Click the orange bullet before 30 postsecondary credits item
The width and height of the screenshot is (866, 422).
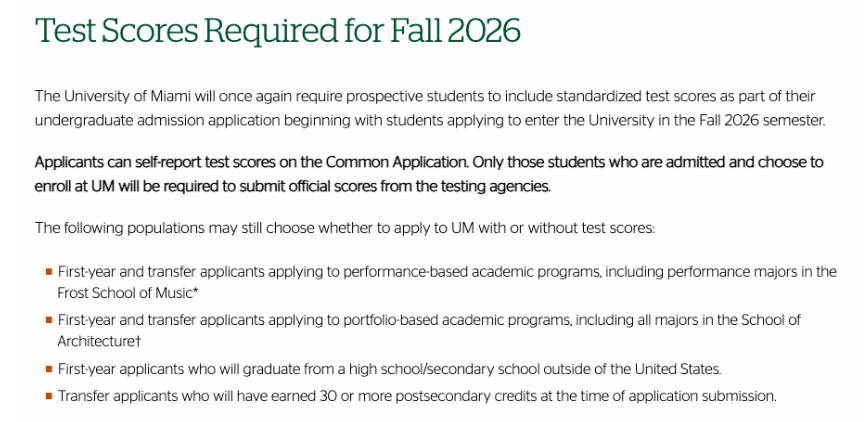pos(49,395)
